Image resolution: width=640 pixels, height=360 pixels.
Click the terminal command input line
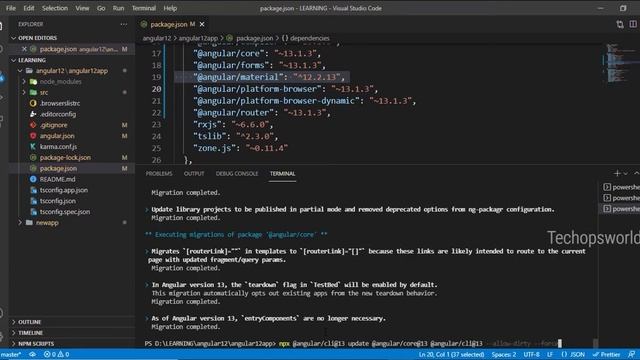(x=353, y=344)
